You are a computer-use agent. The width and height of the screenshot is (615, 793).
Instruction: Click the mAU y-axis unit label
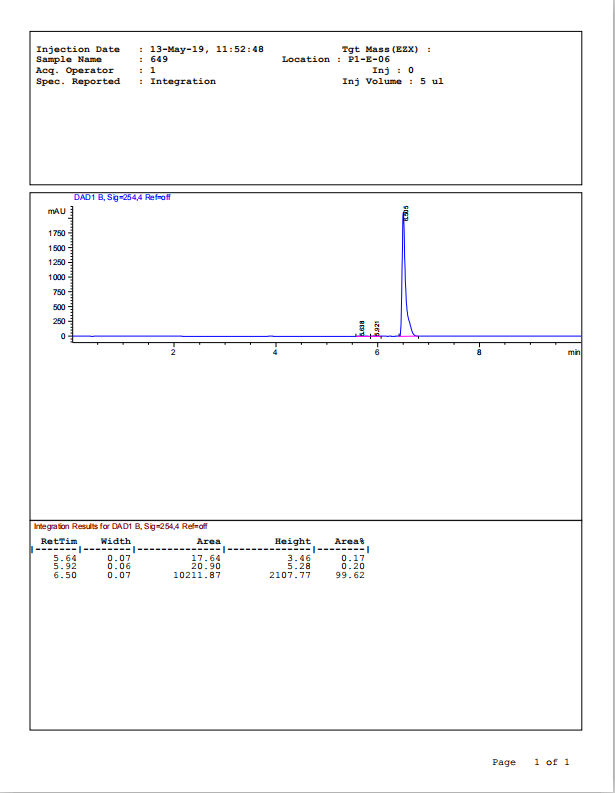56,211
